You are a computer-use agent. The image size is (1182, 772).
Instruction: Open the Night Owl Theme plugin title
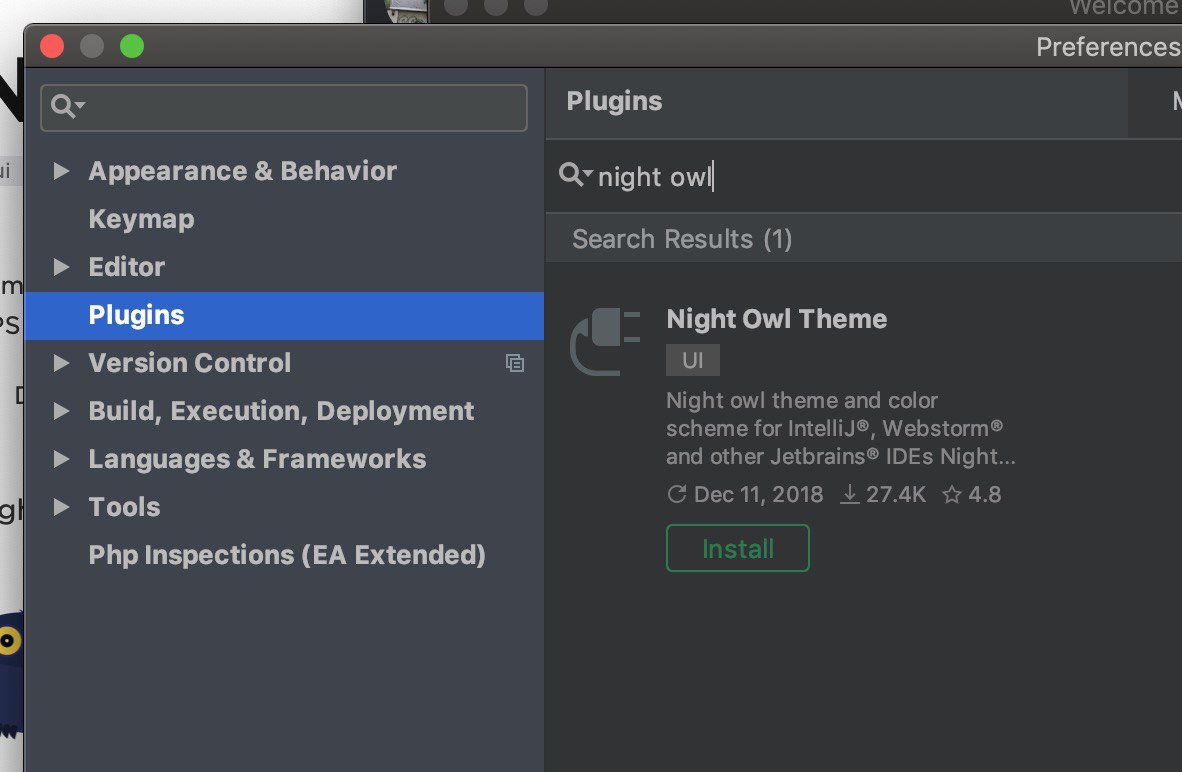coord(776,319)
